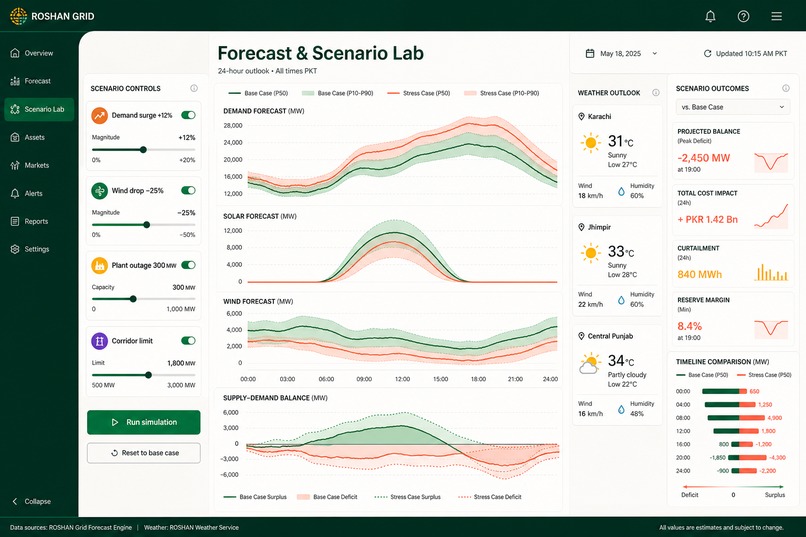Toggle Stress Case Surplus legend entry
806x537 pixels.
click(x=408, y=497)
